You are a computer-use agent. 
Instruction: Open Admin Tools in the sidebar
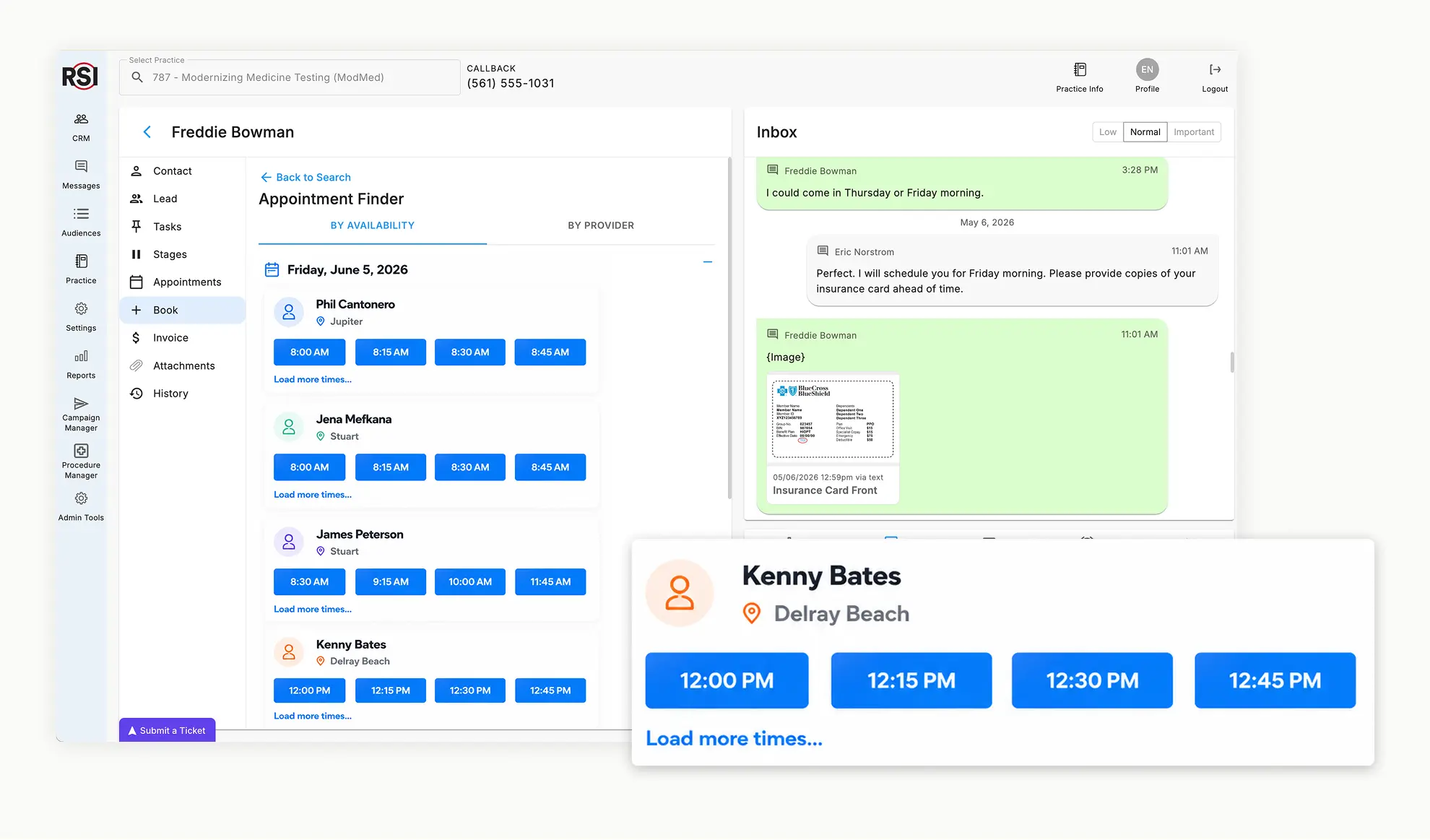coord(81,506)
